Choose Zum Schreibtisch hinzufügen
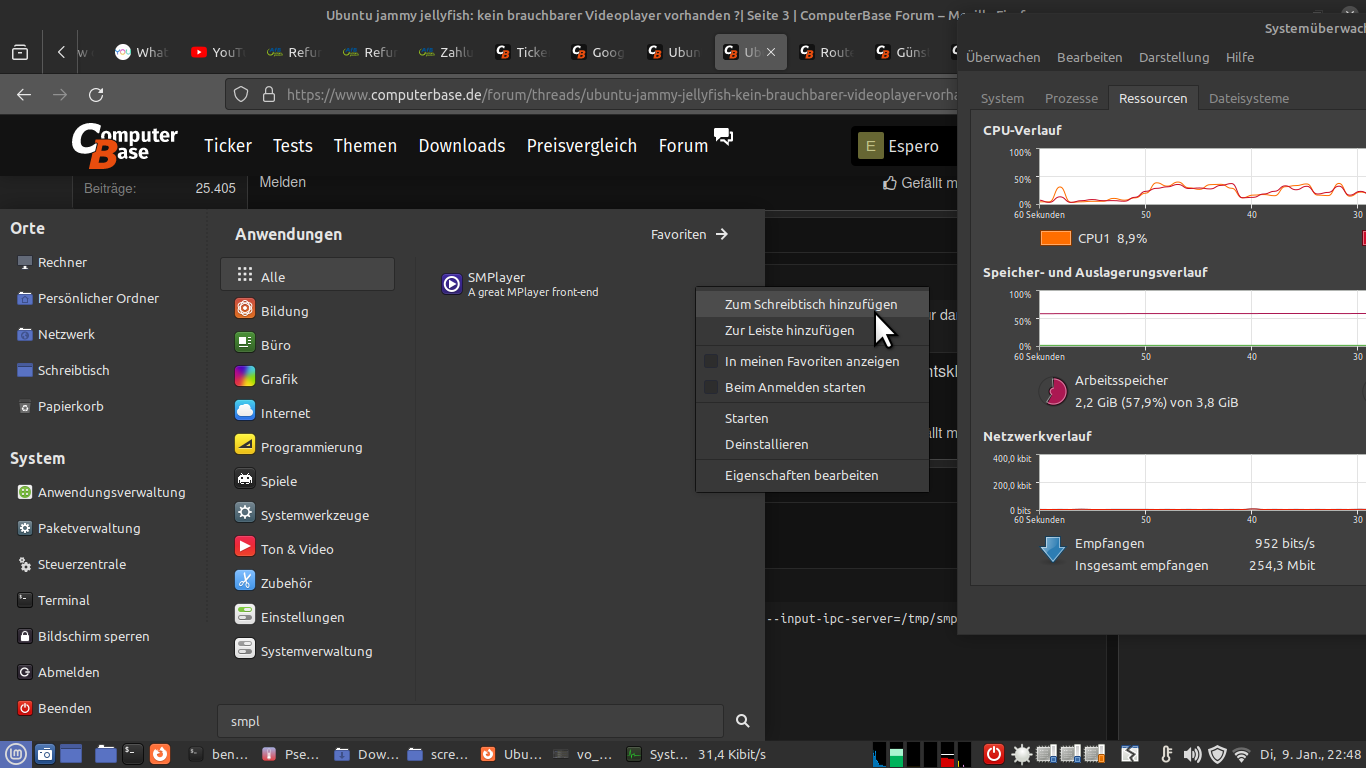The width and height of the screenshot is (1366, 768). point(811,304)
